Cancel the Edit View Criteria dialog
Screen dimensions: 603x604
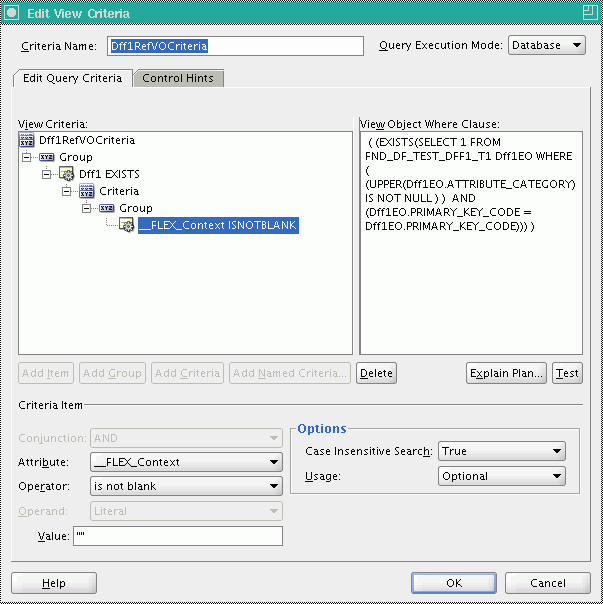pyautogui.click(x=548, y=583)
